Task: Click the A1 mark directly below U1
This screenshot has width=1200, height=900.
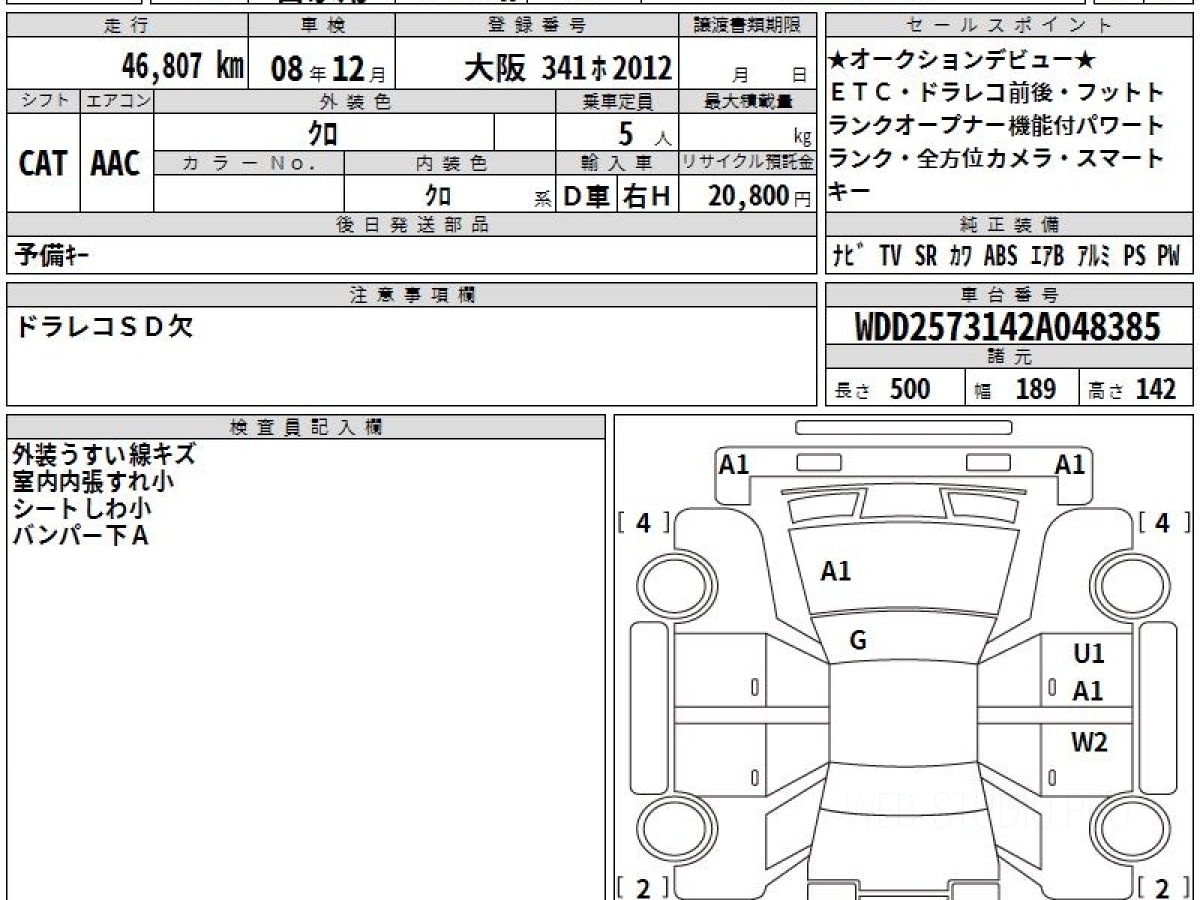Action: coord(1089,691)
